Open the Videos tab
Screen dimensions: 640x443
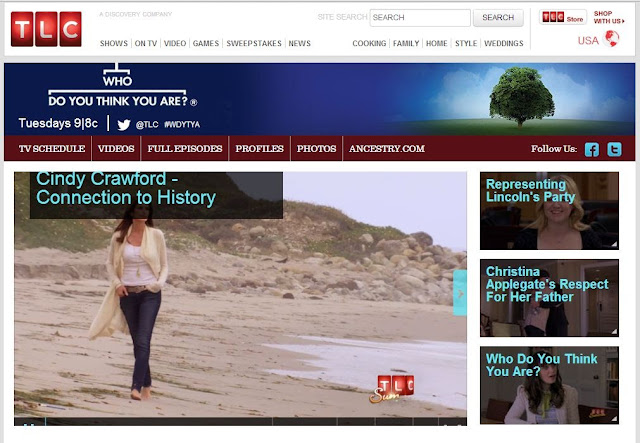[116, 149]
